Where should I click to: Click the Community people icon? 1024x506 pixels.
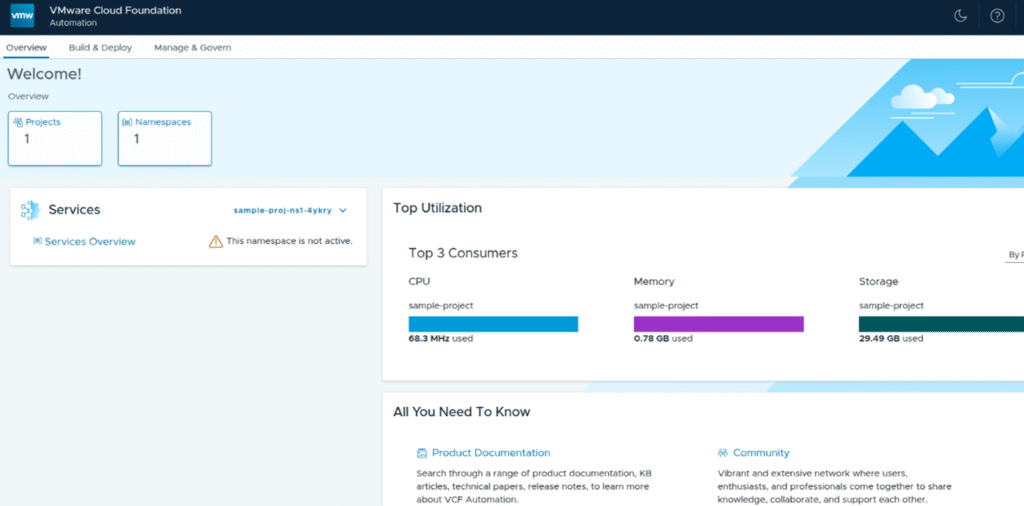[x=722, y=453]
